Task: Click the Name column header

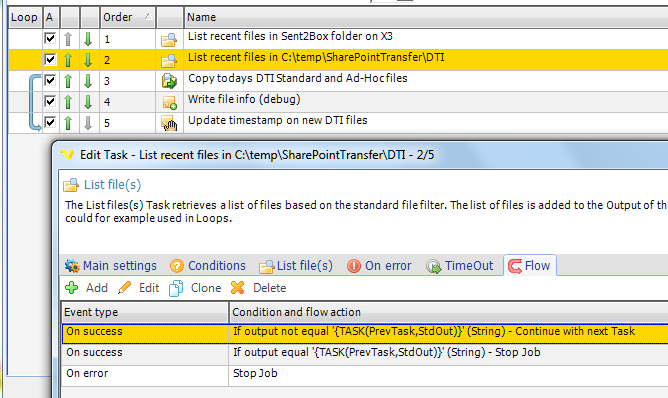Action: pos(426,17)
